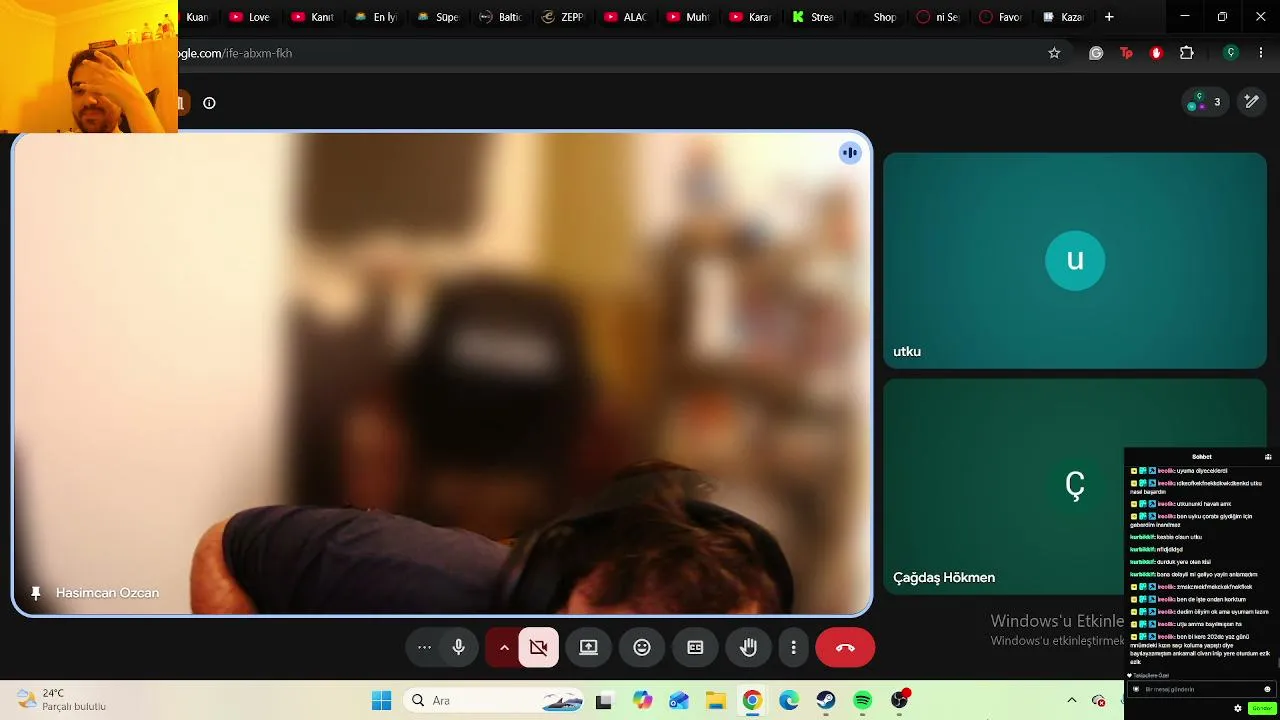Image resolution: width=1280 pixels, height=720 pixels.
Task: Click the address bar URL
Action: [235, 53]
